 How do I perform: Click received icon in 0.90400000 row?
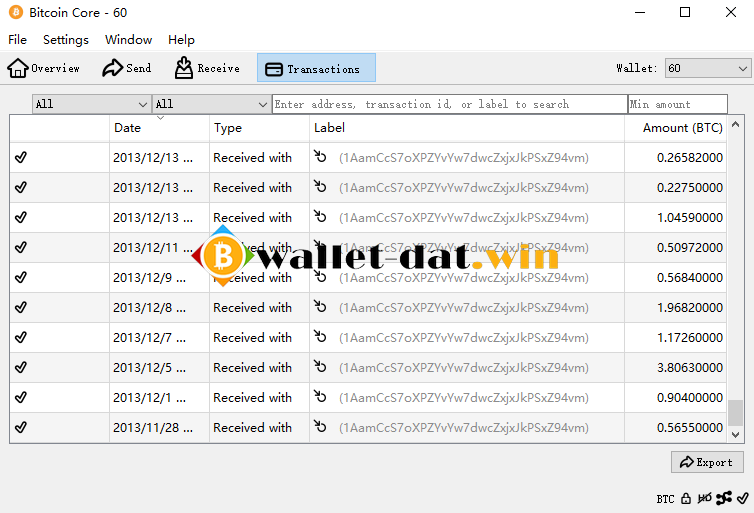320,397
